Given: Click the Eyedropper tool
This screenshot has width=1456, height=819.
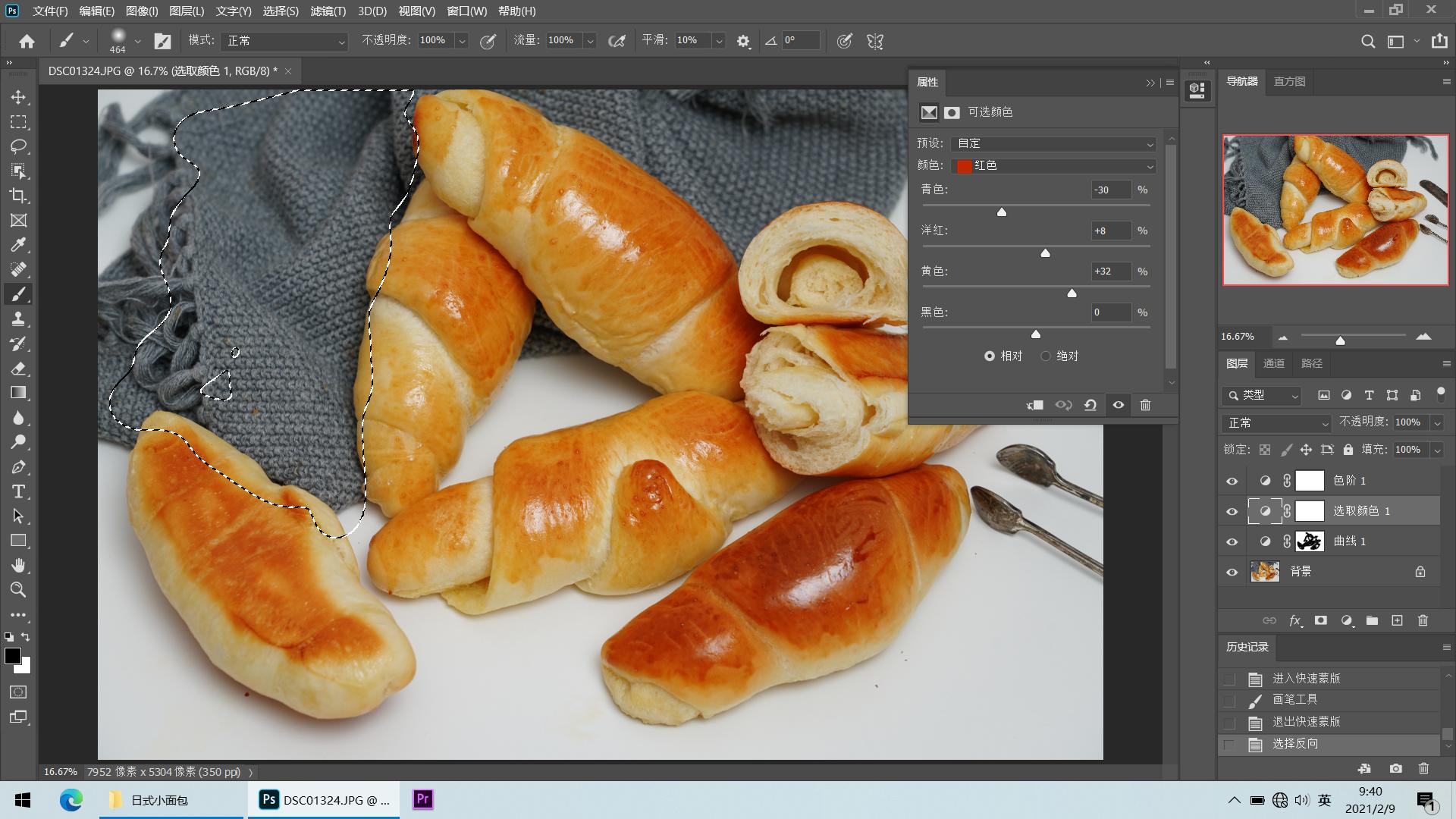Looking at the screenshot, I should (x=18, y=245).
